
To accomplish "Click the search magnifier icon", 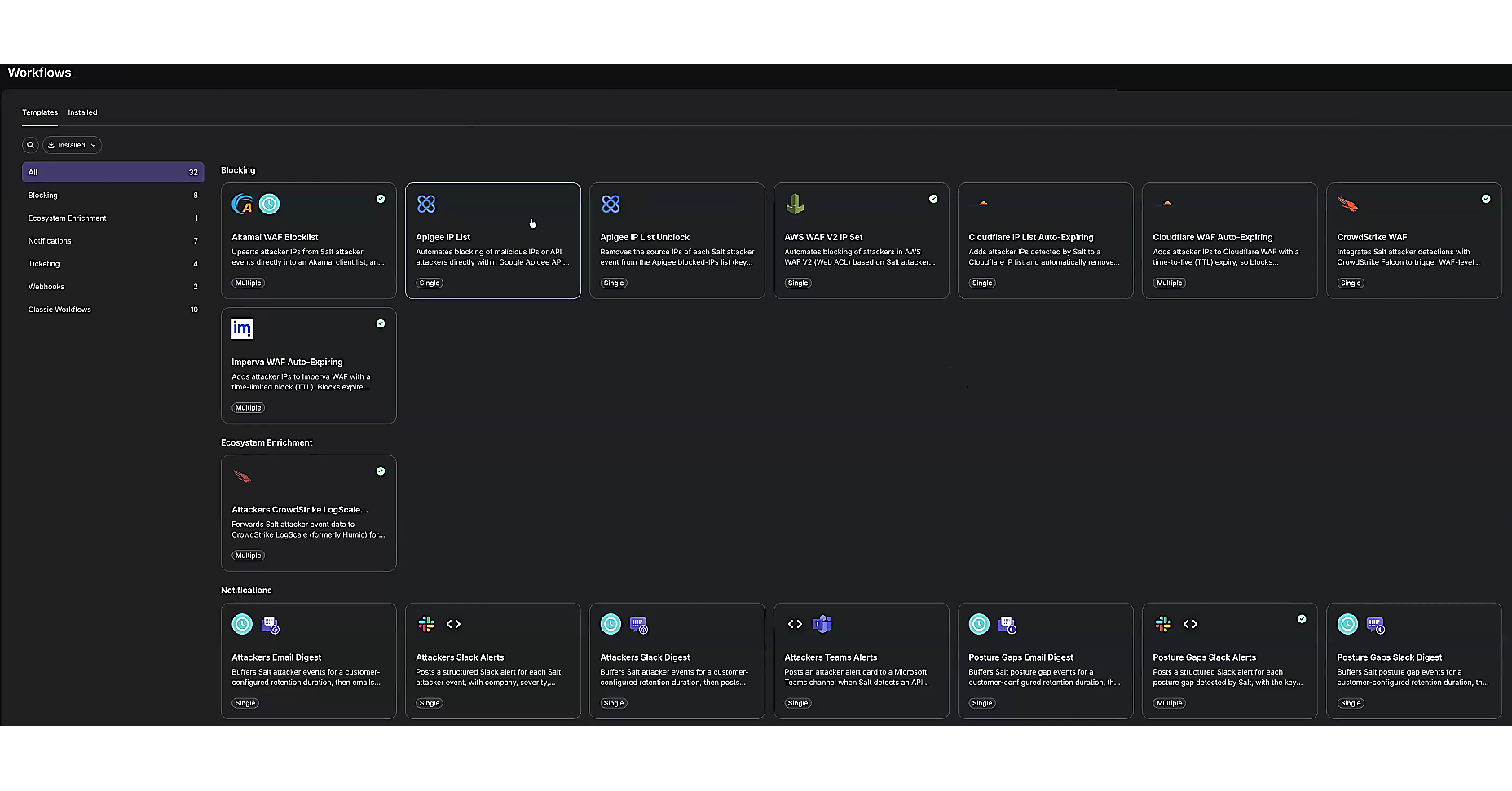I will (30, 145).
